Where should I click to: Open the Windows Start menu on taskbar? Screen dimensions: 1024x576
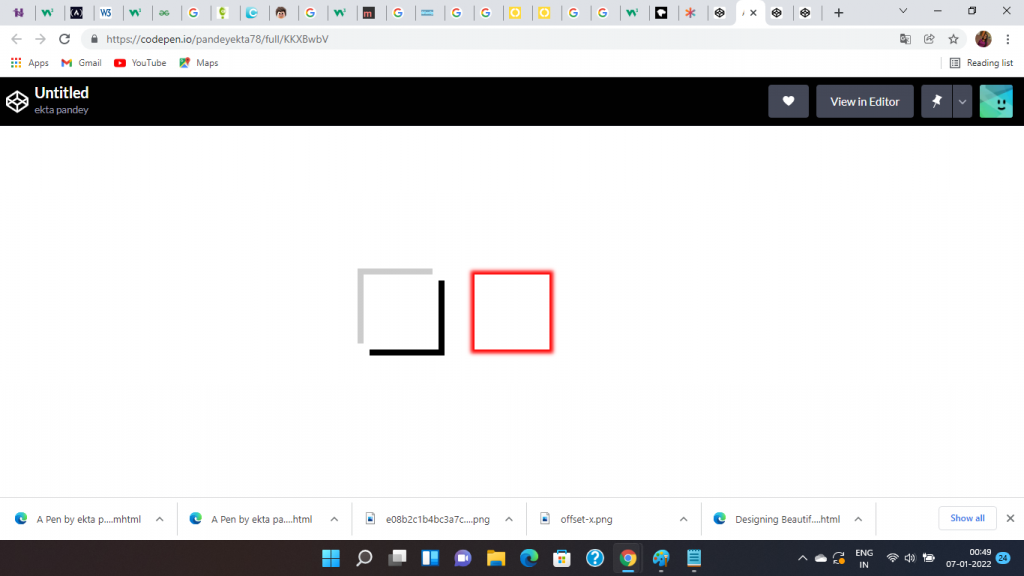[x=330, y=558]
